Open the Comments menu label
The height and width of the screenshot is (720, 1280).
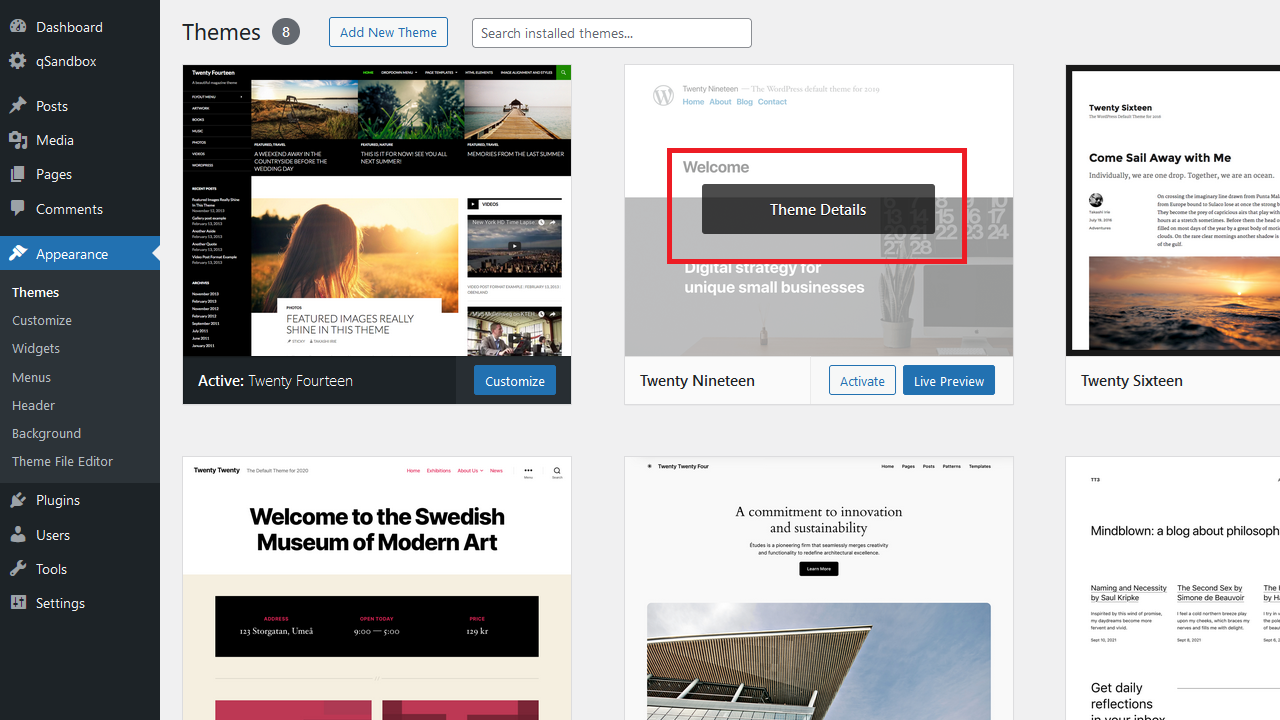(69, 209)
